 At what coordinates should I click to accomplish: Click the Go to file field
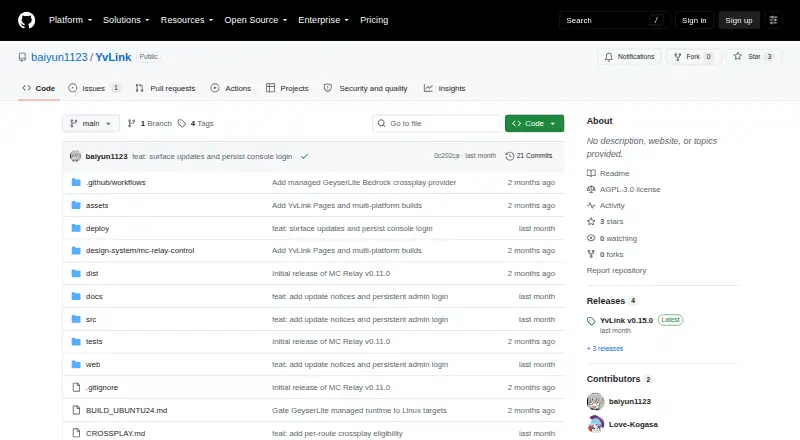coord(437,124)
